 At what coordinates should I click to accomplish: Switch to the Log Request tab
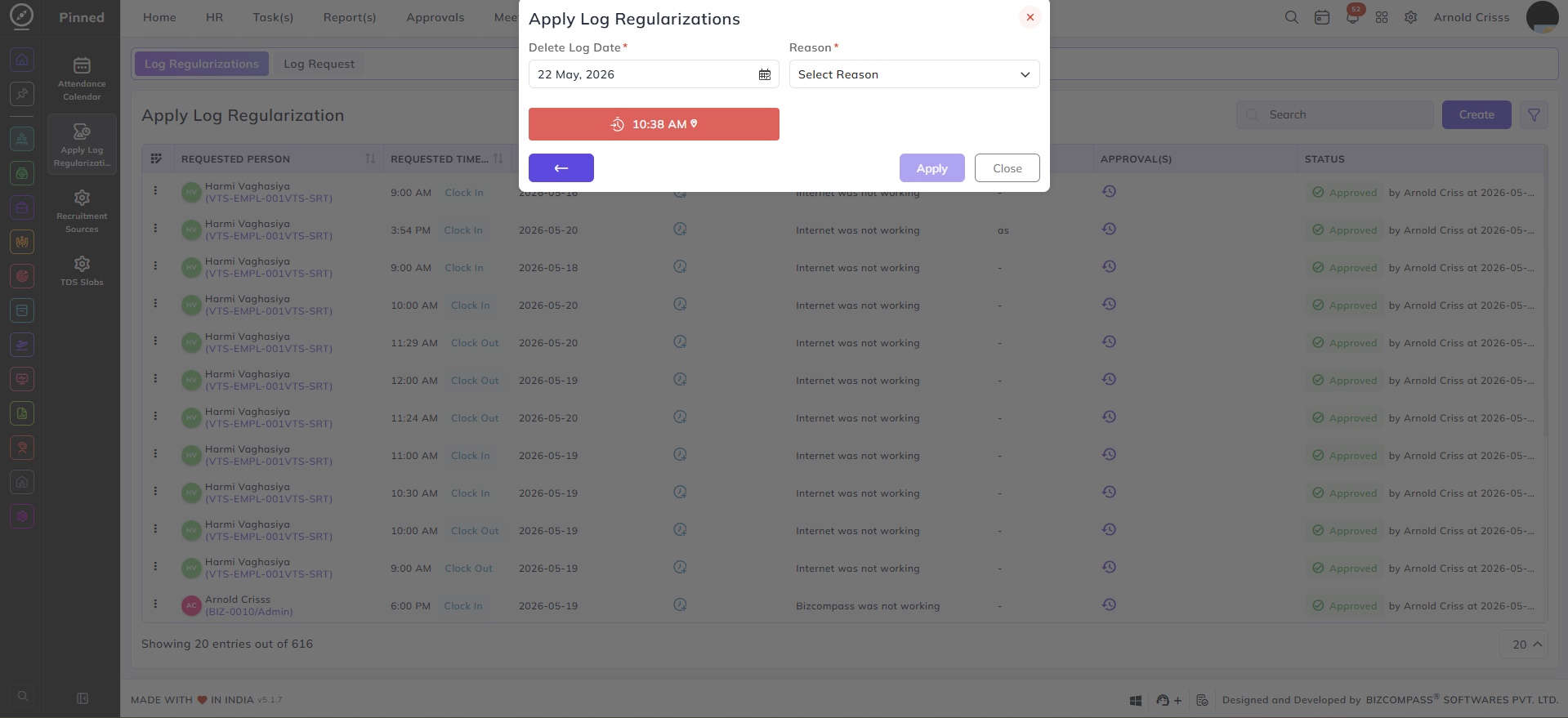click(319, 64)
